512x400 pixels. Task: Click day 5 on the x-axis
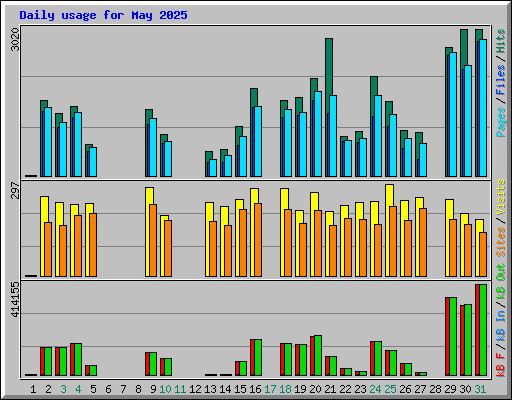click(93, 389)
